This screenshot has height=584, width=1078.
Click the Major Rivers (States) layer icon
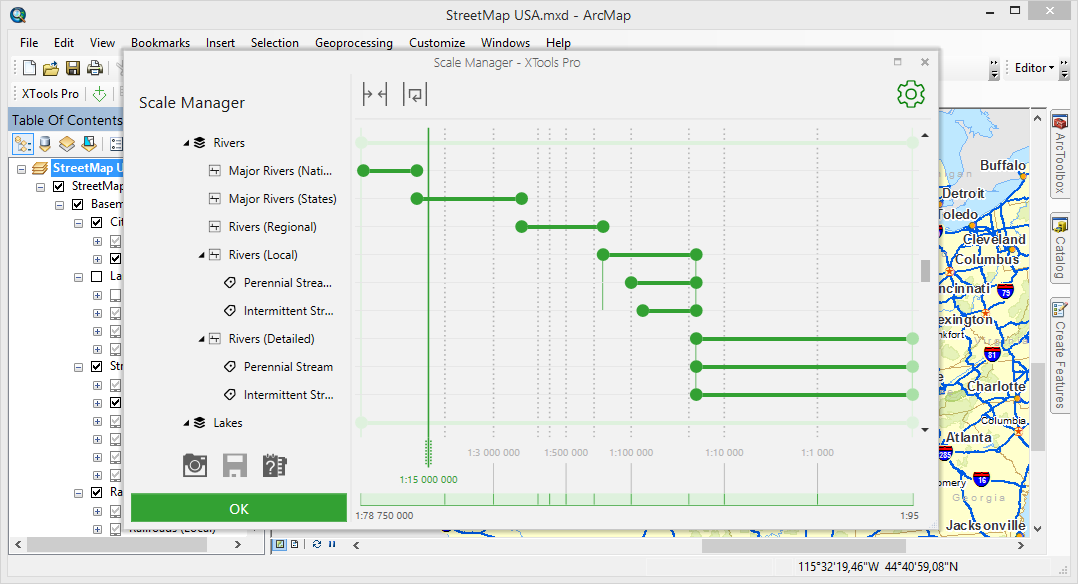214,199
